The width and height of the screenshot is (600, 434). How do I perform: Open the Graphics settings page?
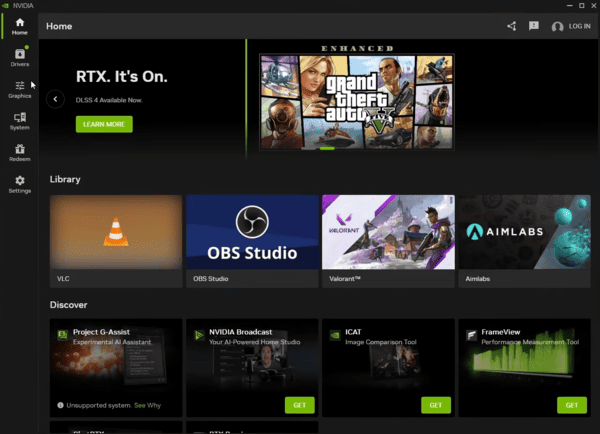[19, 89]
